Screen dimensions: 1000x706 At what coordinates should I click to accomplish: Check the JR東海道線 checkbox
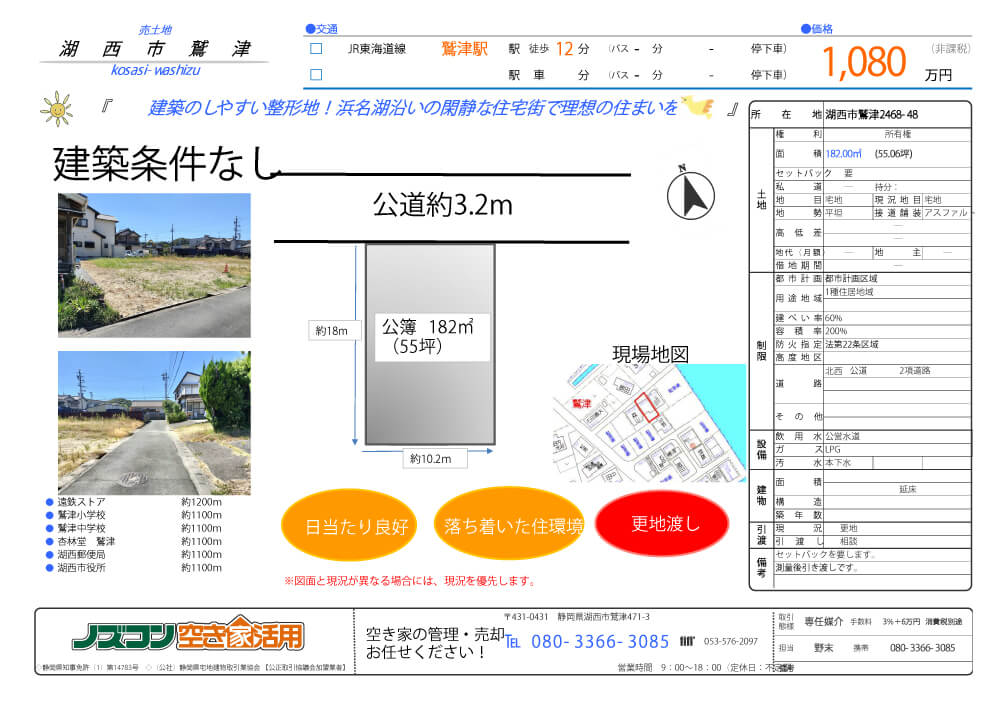(x=316, y=48)
